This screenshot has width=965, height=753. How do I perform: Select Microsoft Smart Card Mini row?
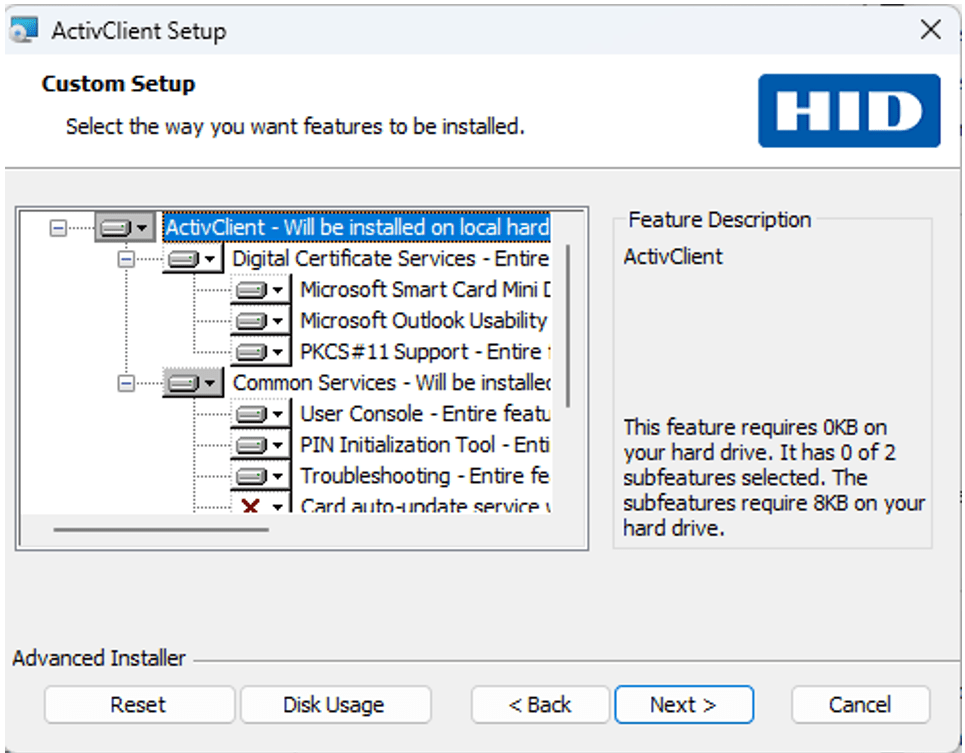(x=425, y=289)
